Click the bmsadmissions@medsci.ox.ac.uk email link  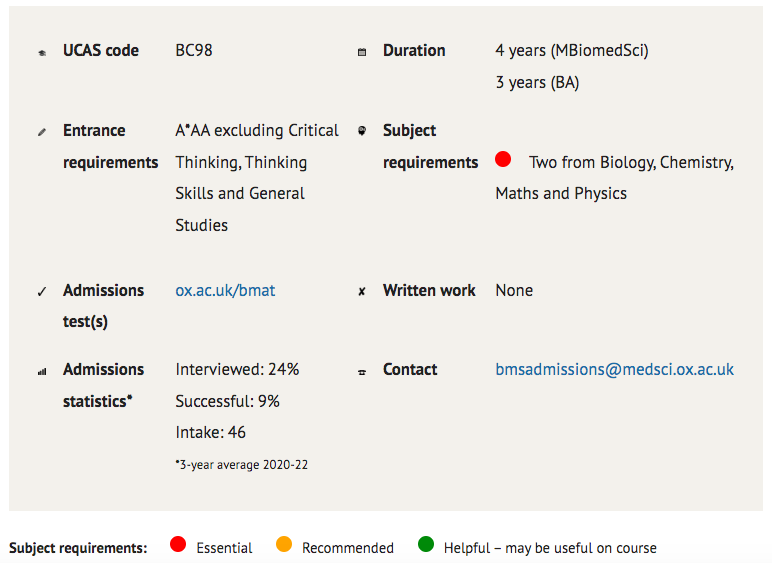coord(614,369)
